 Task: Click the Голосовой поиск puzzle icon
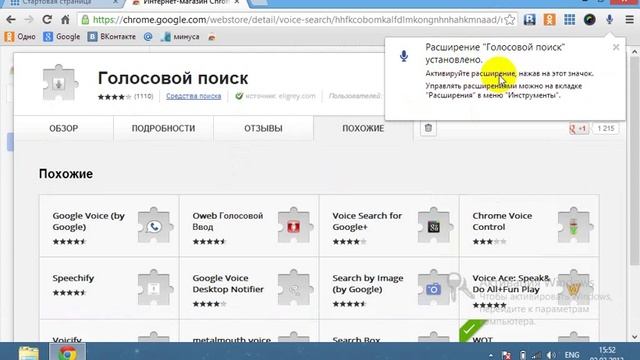59,83
